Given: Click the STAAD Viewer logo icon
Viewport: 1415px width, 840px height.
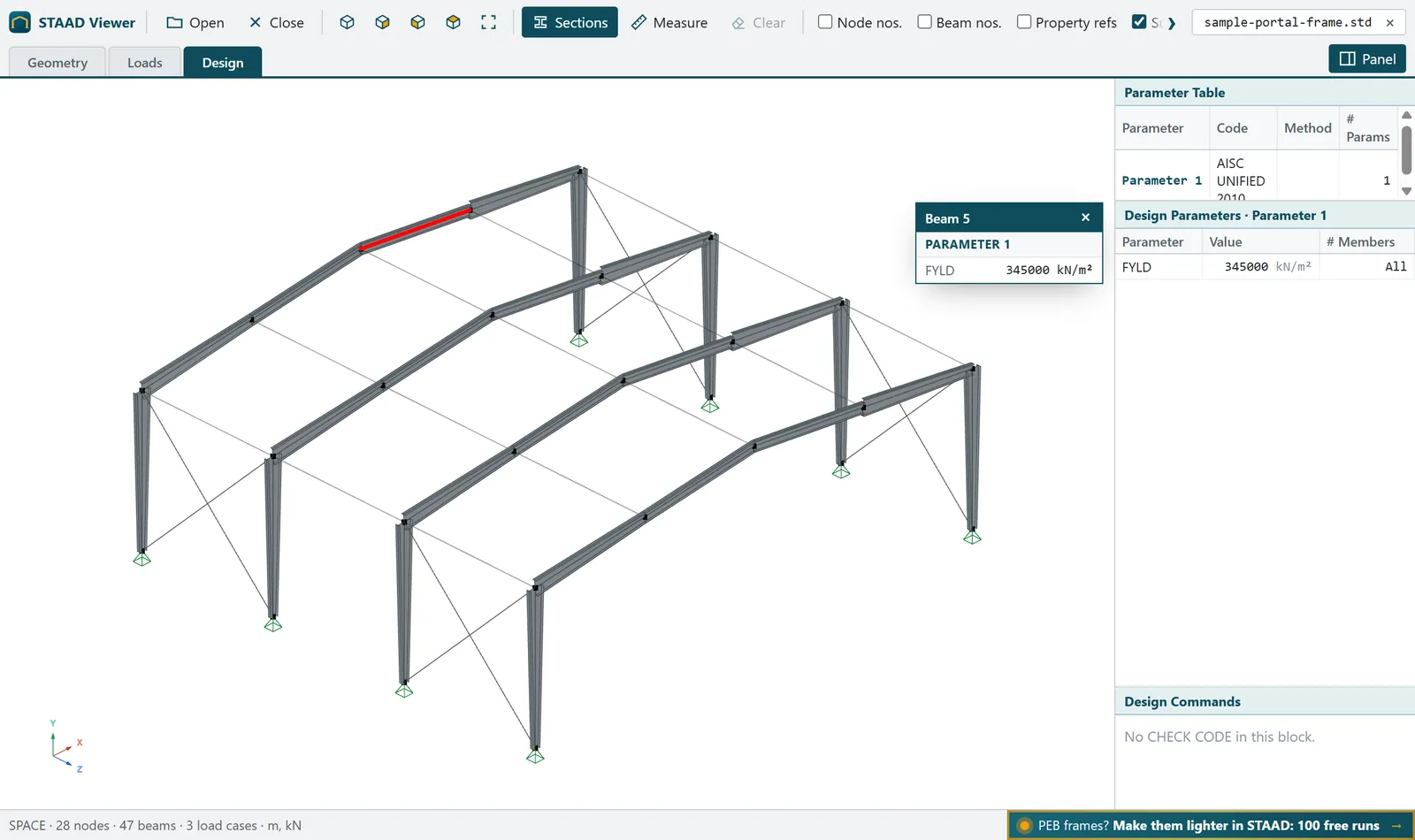Looking at the screenshot, I should [19, 22].
